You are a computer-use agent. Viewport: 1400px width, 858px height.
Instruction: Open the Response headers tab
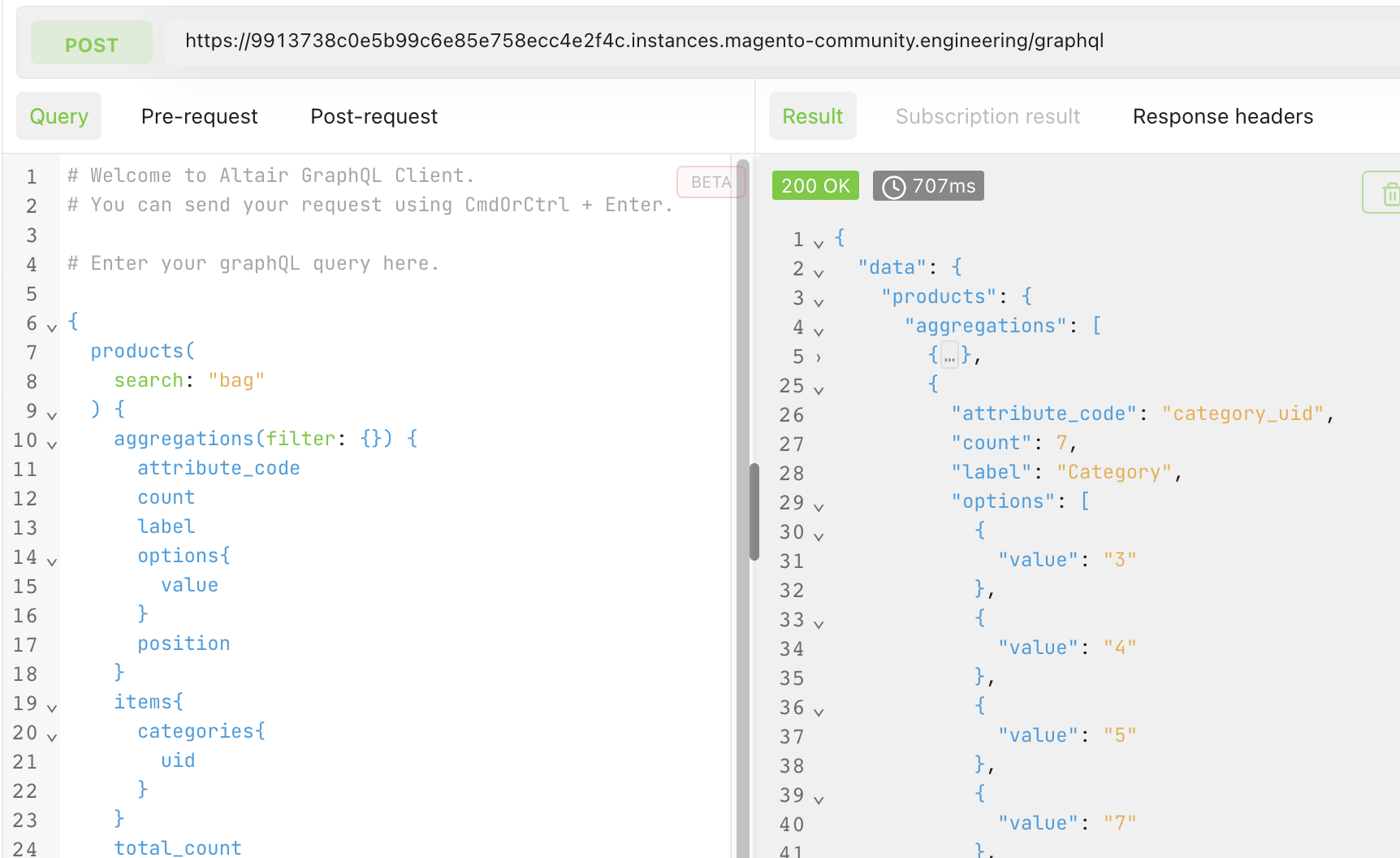[x=1222, y=116]
